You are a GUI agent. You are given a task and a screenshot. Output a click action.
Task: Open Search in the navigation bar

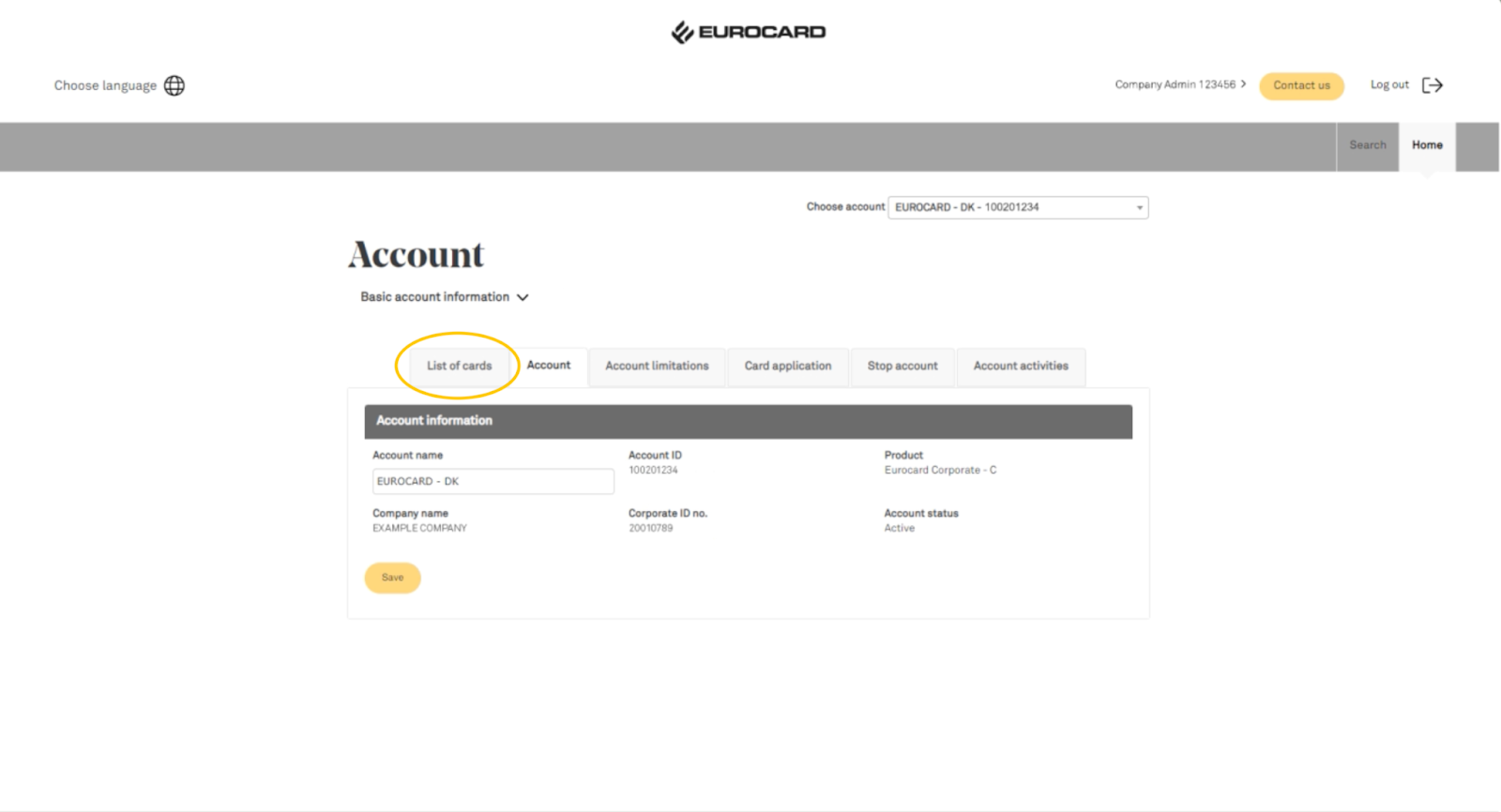tap(1367, 145)
